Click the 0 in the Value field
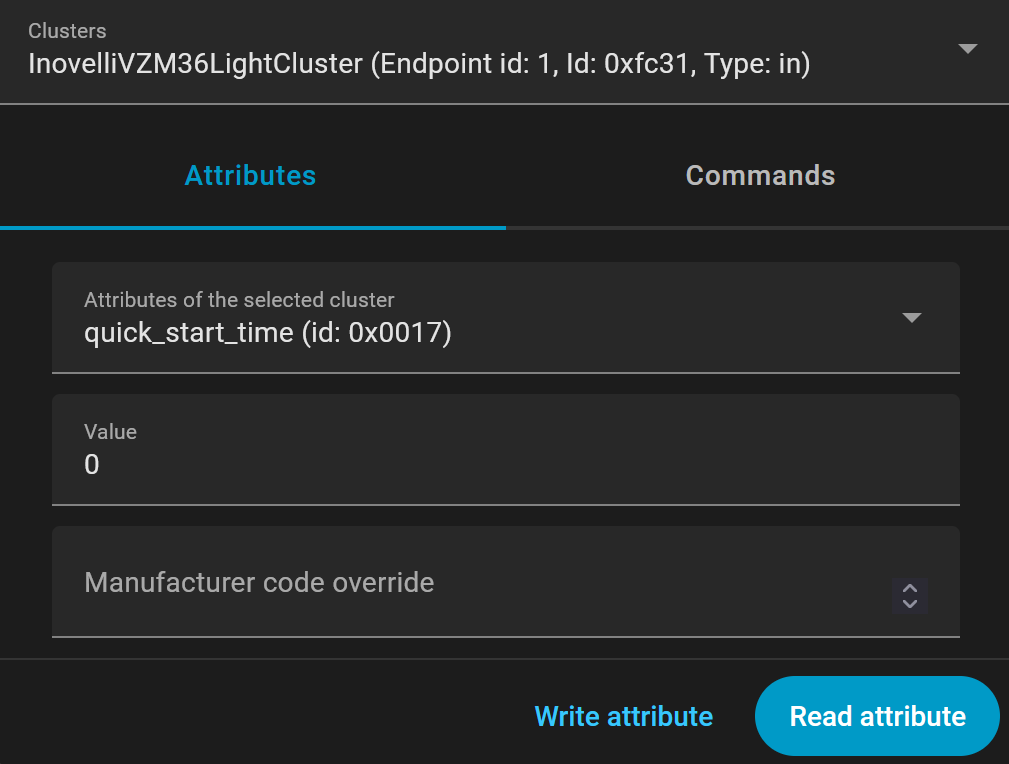This screenshot has height=764, width=1009. (92, 465)
